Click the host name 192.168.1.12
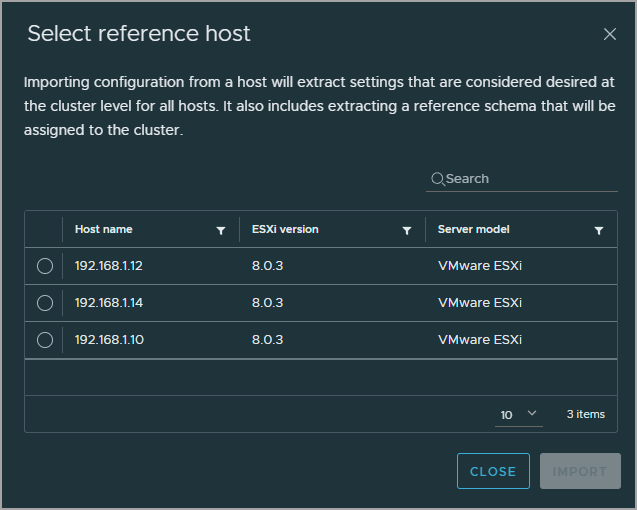Screen dimensions: 637x510 point(108,266)
